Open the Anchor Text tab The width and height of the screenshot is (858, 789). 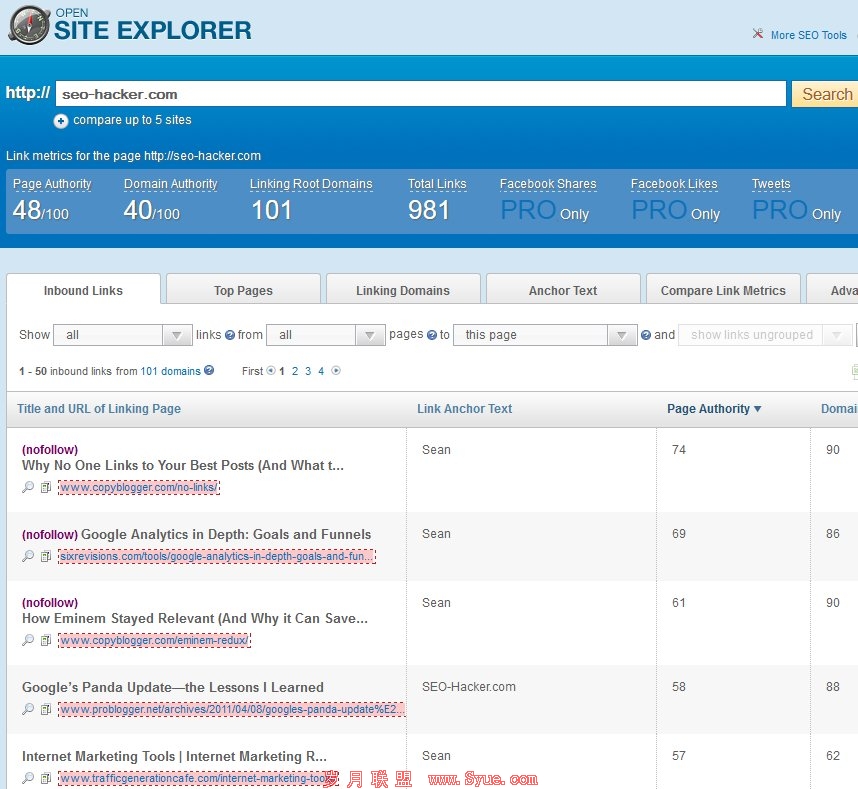[x=563, y=290]
